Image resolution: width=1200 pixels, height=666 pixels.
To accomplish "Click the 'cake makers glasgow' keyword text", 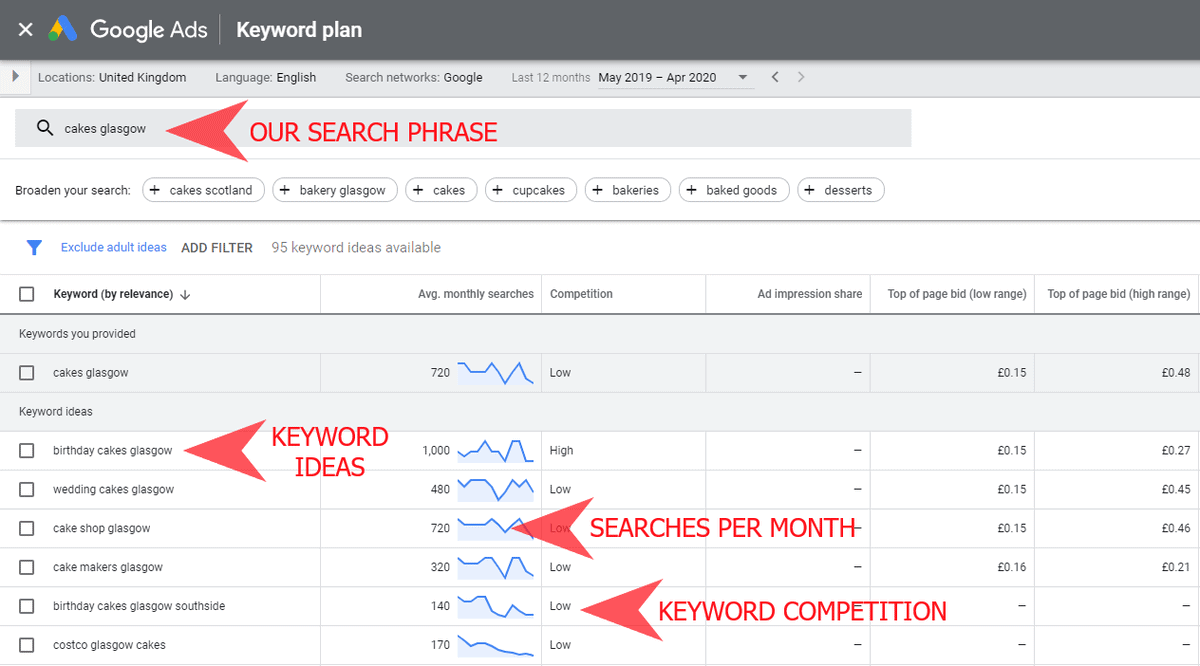I will (107, 567).
